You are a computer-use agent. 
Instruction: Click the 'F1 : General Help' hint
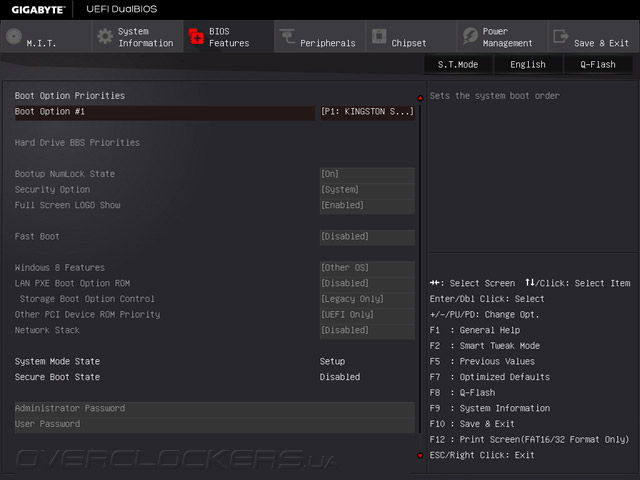[x=475, y=330]
